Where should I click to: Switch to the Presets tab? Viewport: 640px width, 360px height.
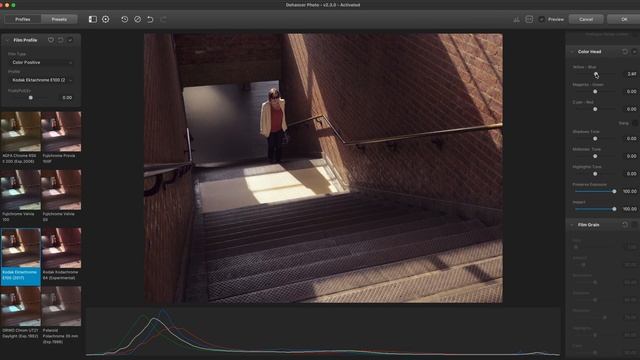[x=59, y=19]
